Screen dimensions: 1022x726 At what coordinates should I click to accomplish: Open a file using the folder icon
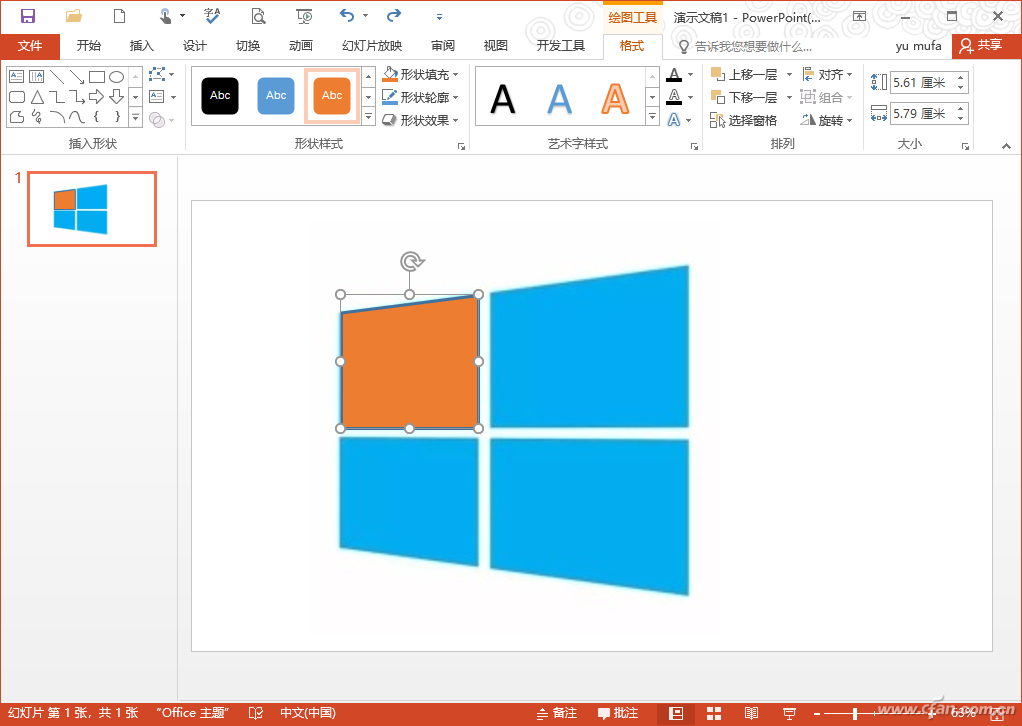[x=74, y=16]
